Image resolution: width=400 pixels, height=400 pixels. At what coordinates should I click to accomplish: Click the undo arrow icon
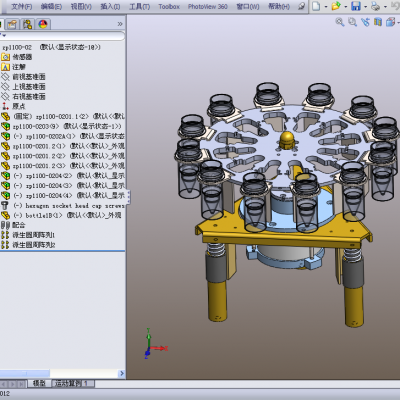[396, 6]
